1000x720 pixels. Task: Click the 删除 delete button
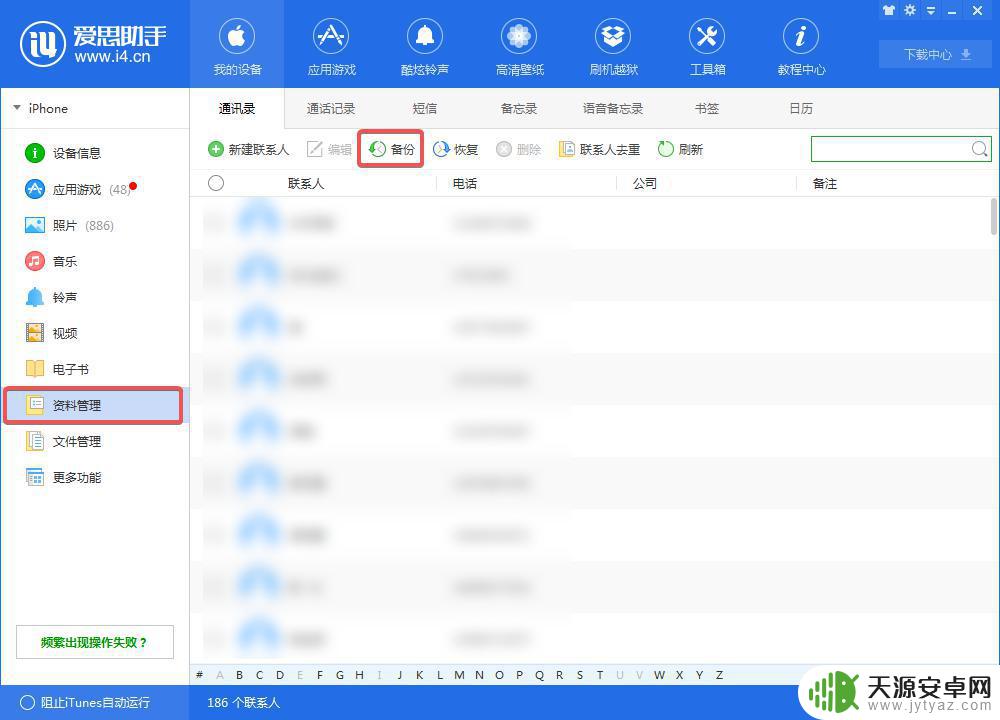click(x=518, y=149)
